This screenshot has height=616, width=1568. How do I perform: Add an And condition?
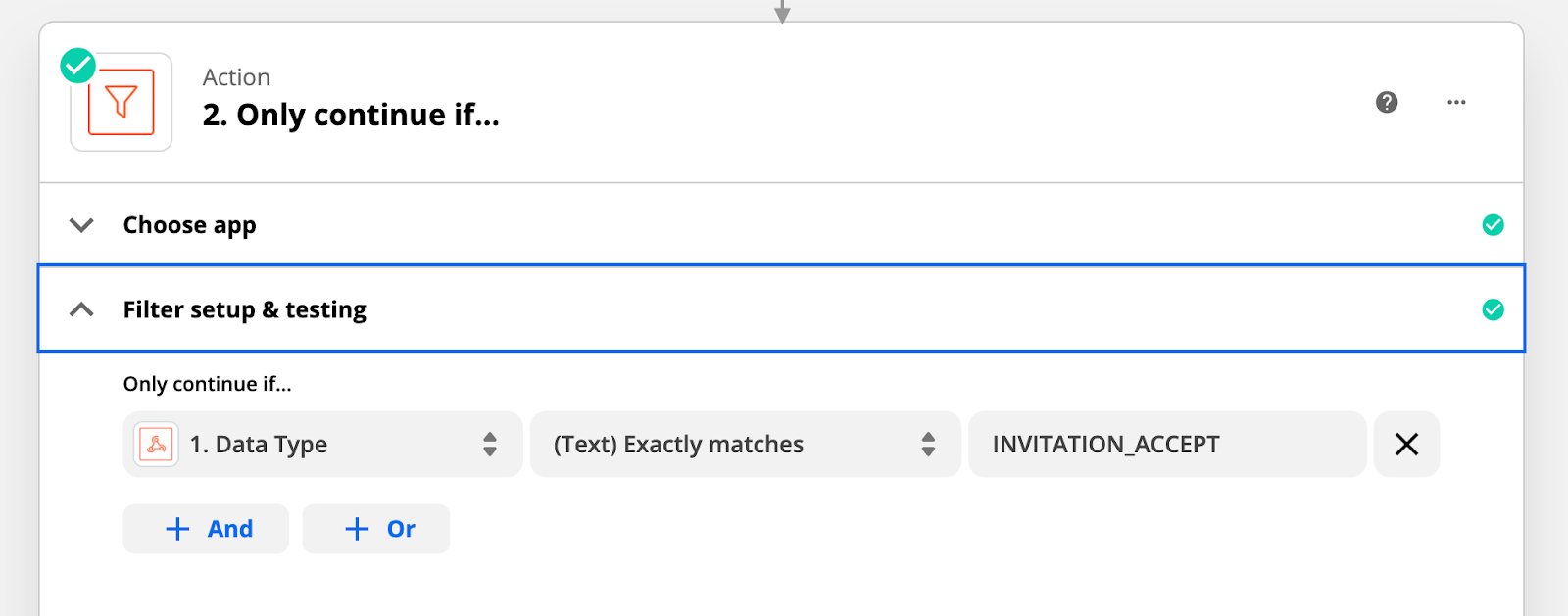coord(206,529)
